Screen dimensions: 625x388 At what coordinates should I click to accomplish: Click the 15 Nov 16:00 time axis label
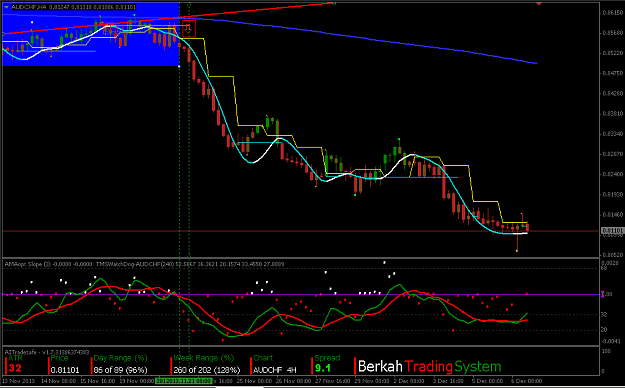point(98,381)
